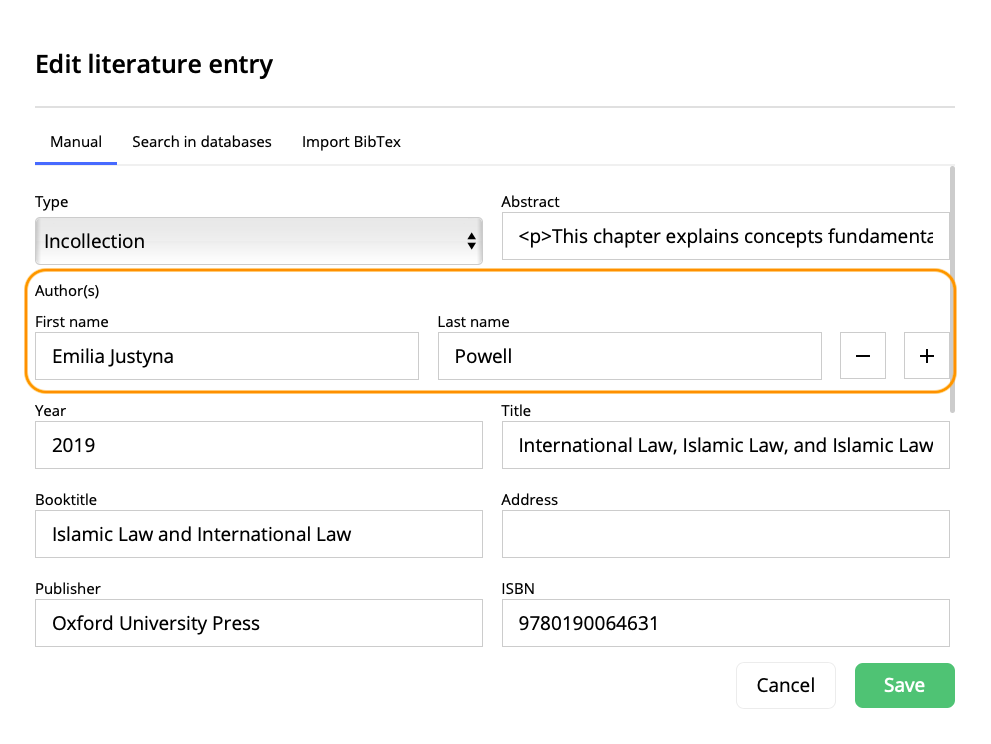
Task: Click the Type dropdown arrows
Action: (471, 241)
